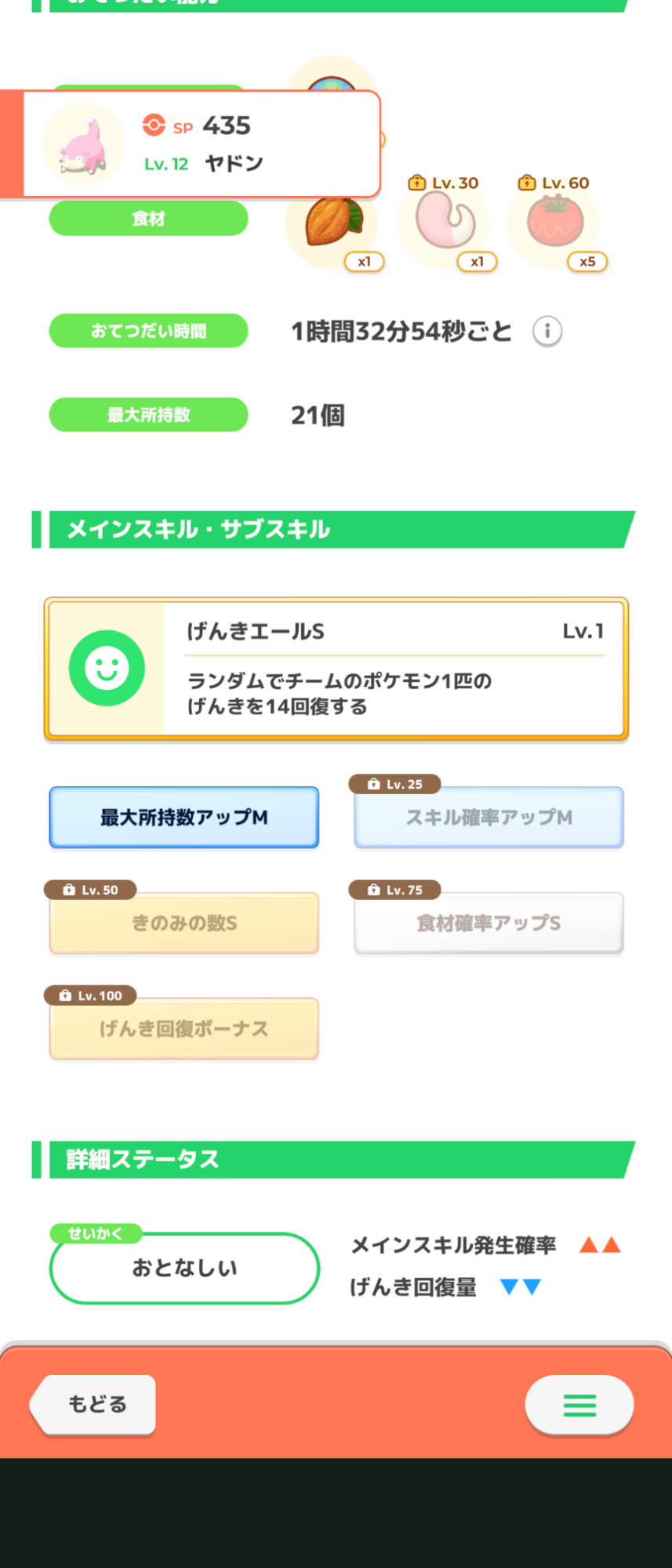Tap the cacao bean ingredient icon

coord(332,223)
